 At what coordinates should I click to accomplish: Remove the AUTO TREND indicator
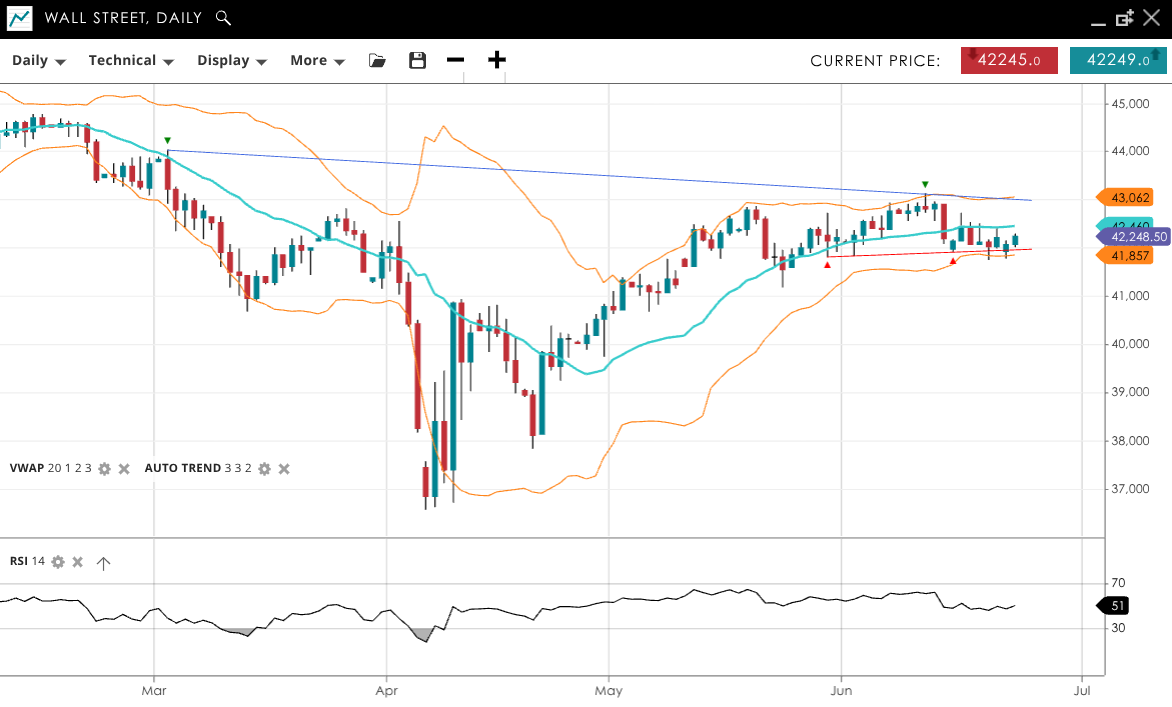284,469
